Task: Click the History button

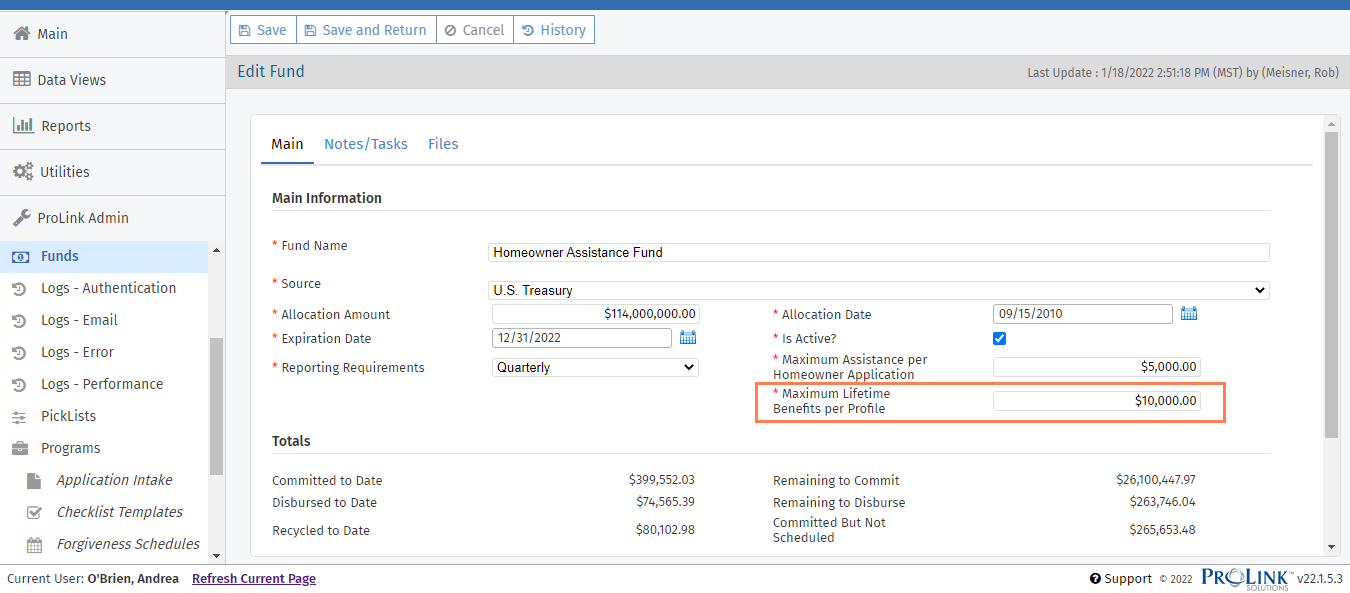Action: point(554,30)
